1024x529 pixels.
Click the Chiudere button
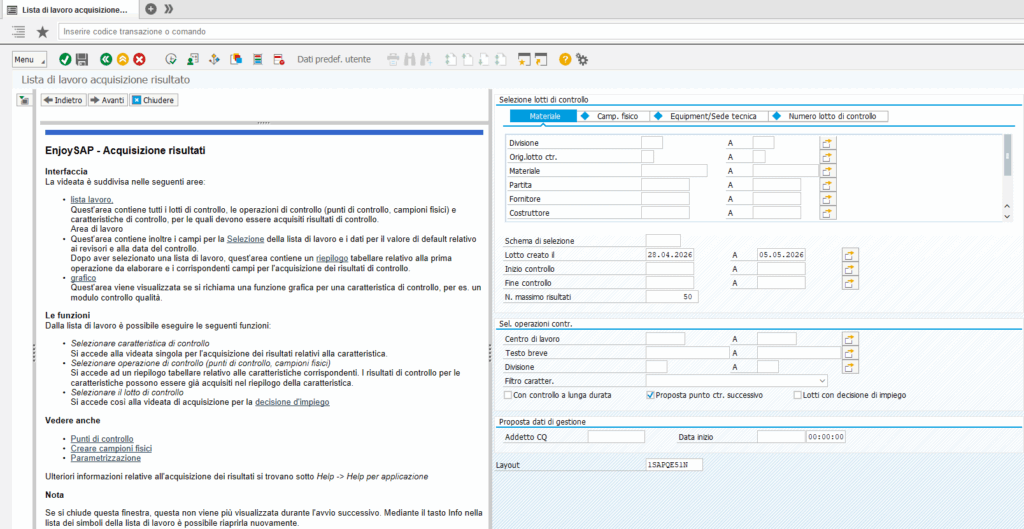tap(153, 101)
